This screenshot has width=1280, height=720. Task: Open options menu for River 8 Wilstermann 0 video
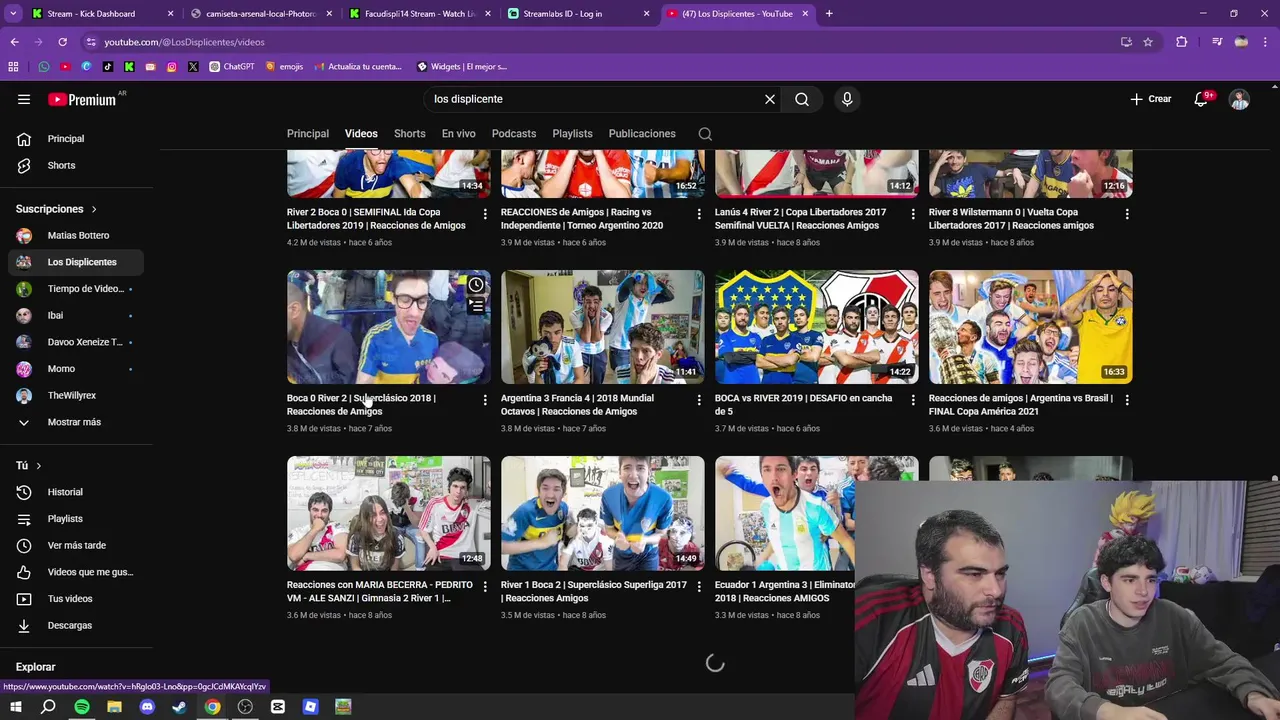point(1127,214)
